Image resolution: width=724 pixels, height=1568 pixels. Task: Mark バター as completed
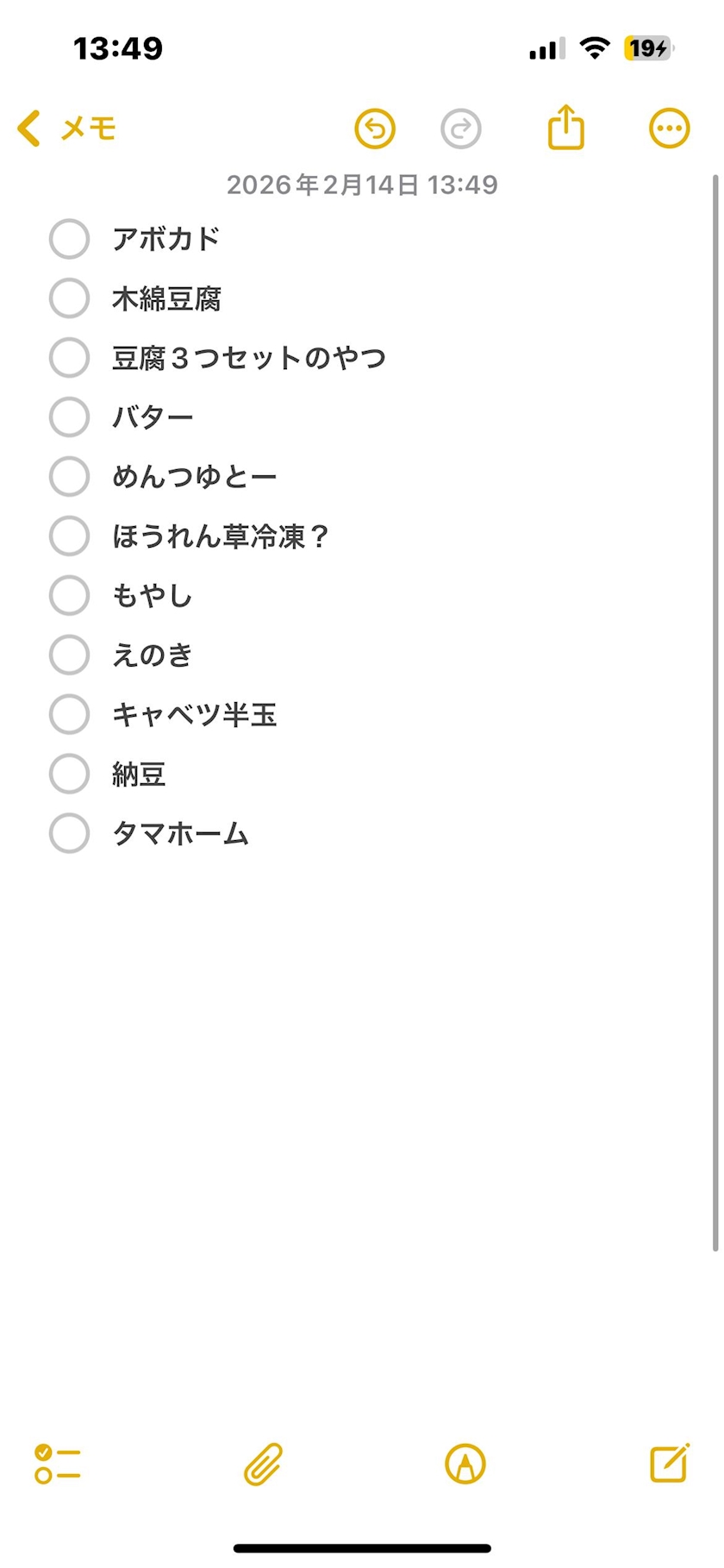pyautogui.click(x=69, y=417)
